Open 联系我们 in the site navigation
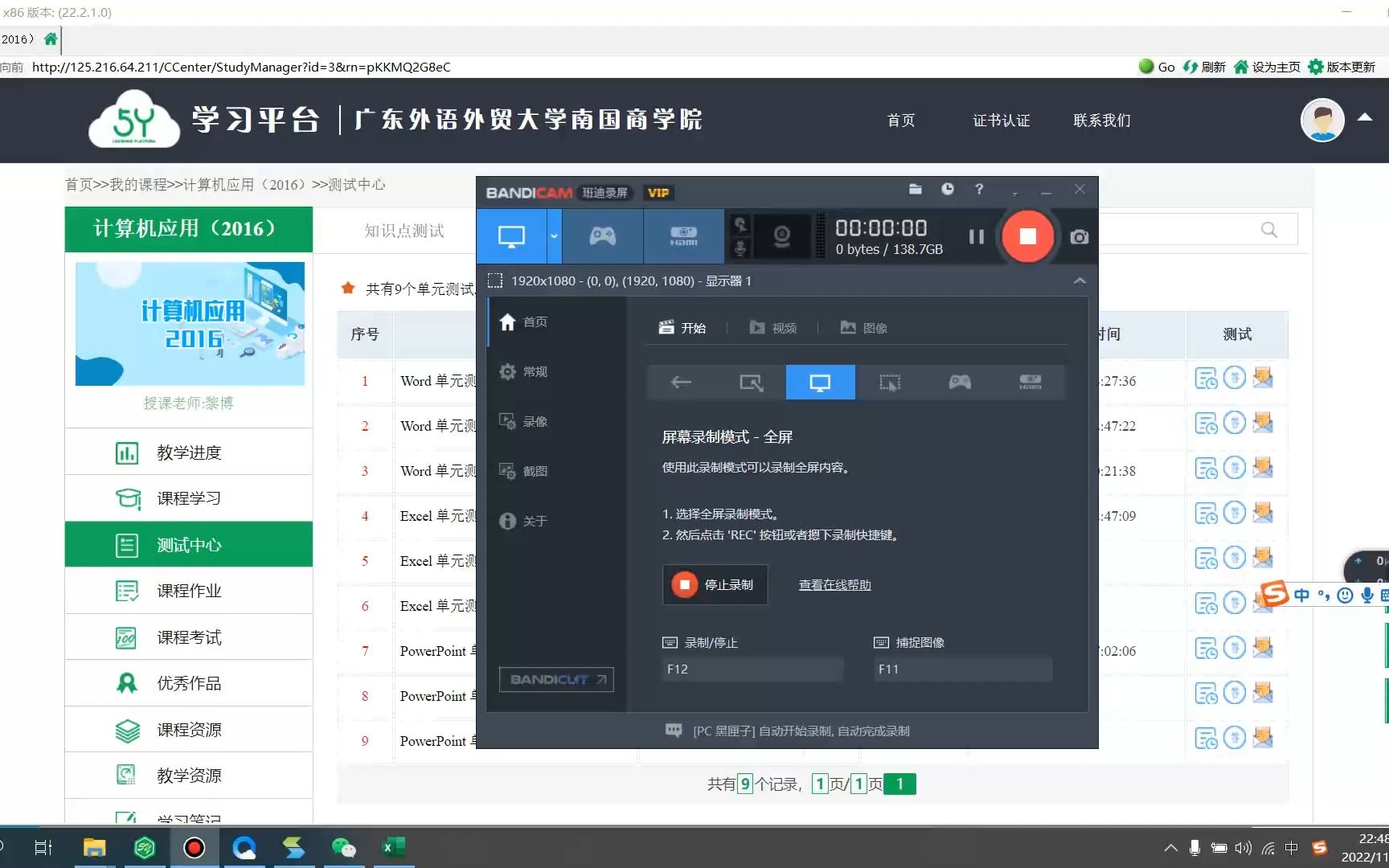The image size is (1389, 868). 1102,121
